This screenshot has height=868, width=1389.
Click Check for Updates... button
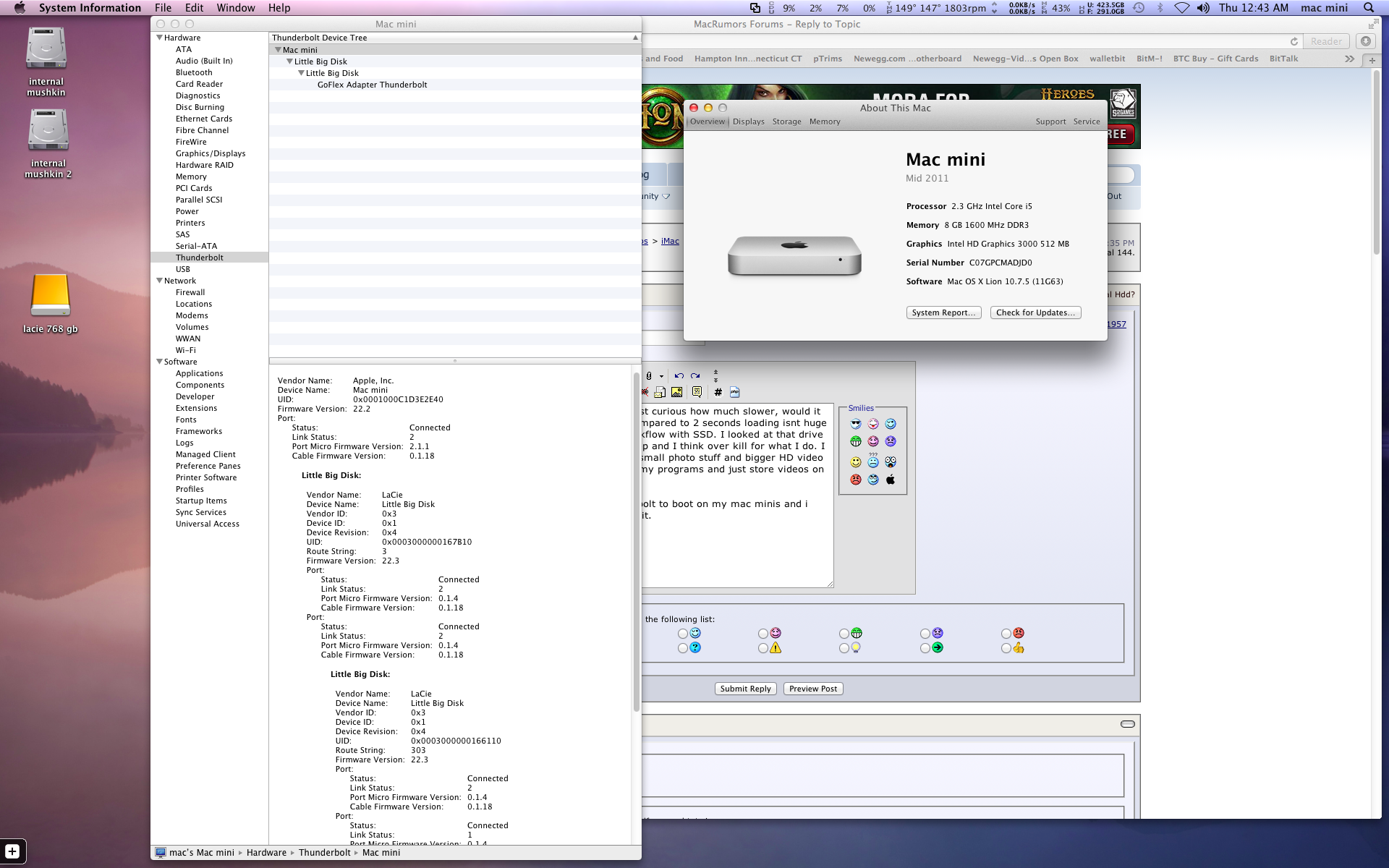coord(1035,312)
